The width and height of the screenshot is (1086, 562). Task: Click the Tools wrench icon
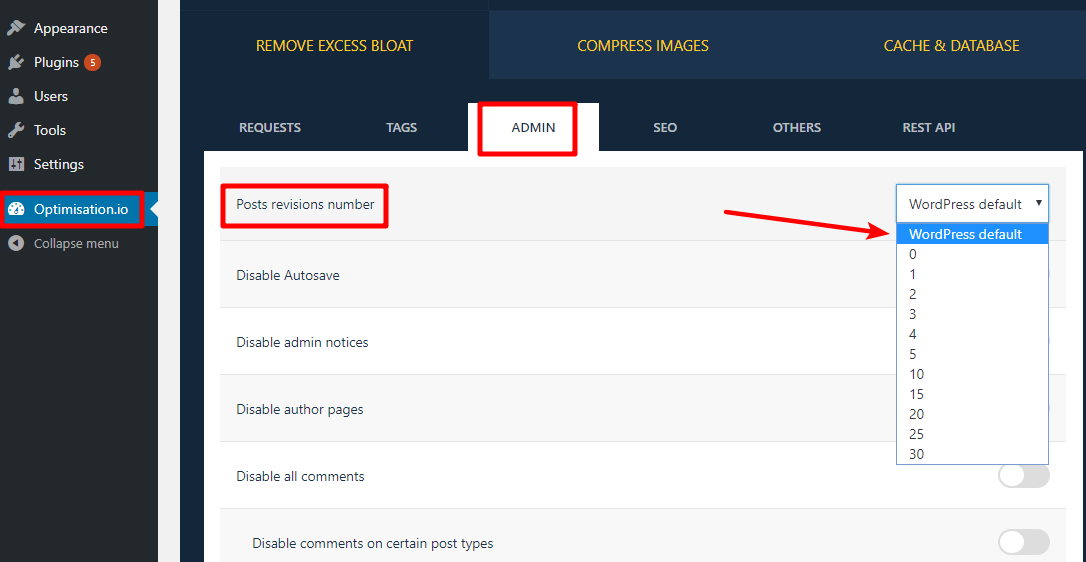[16, 130]
